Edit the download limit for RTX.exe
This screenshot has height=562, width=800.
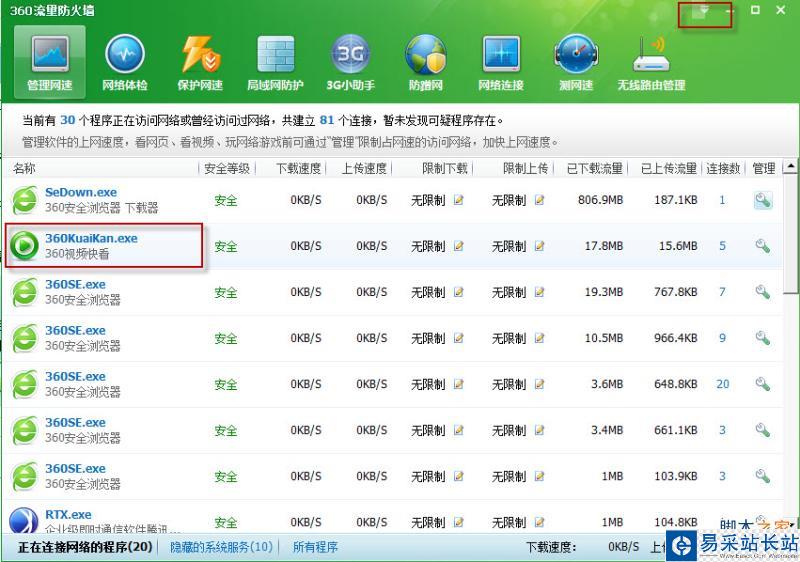pyautogui.click(x=459, y=522)
